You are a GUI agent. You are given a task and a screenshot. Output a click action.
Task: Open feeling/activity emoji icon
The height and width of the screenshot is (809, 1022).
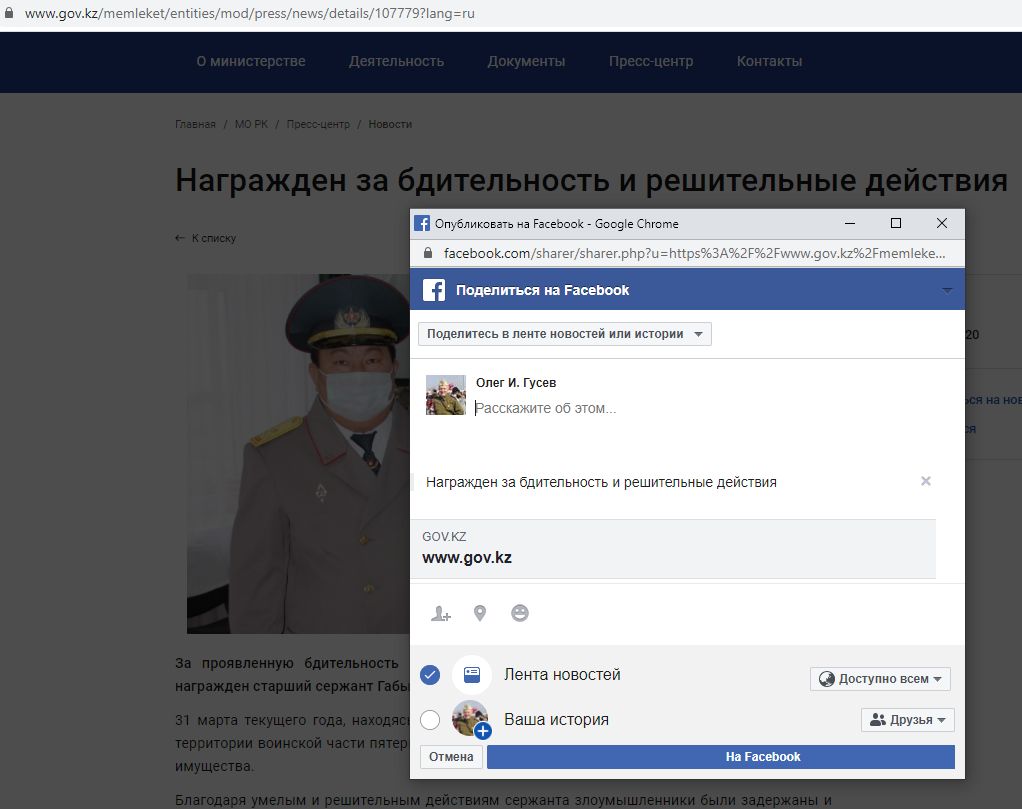click(x=519, y=613)
